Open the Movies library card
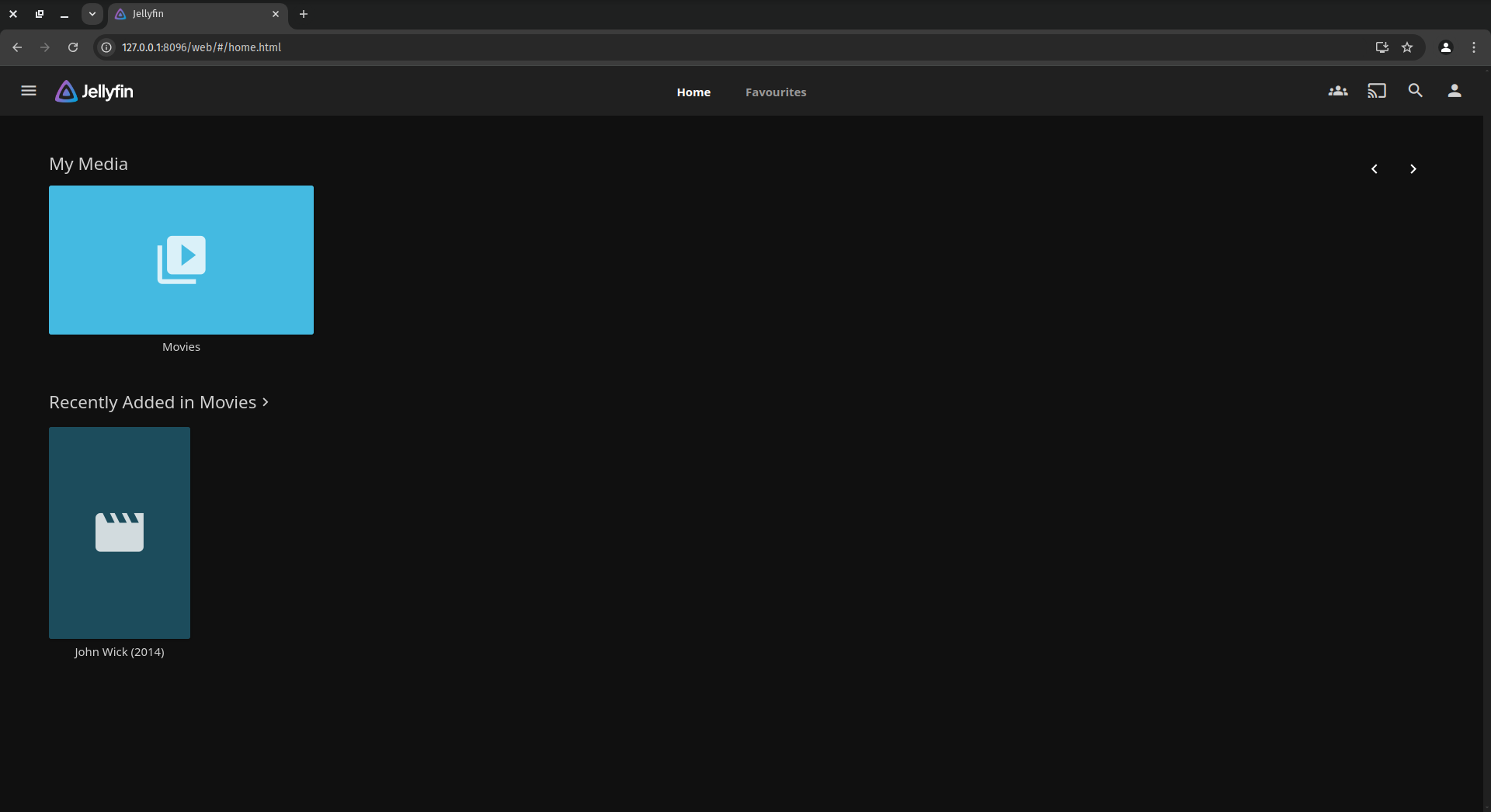The image size is (1491, 812). pos(181,260)
